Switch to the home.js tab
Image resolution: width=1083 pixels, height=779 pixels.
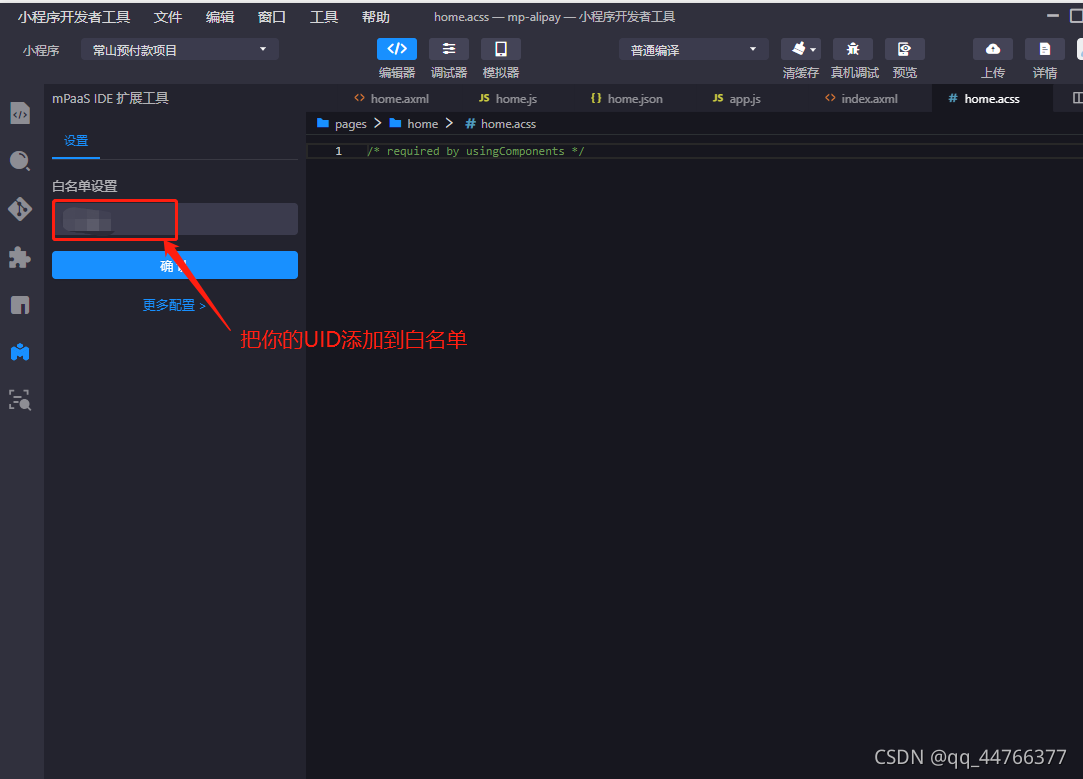pos(508,99)
